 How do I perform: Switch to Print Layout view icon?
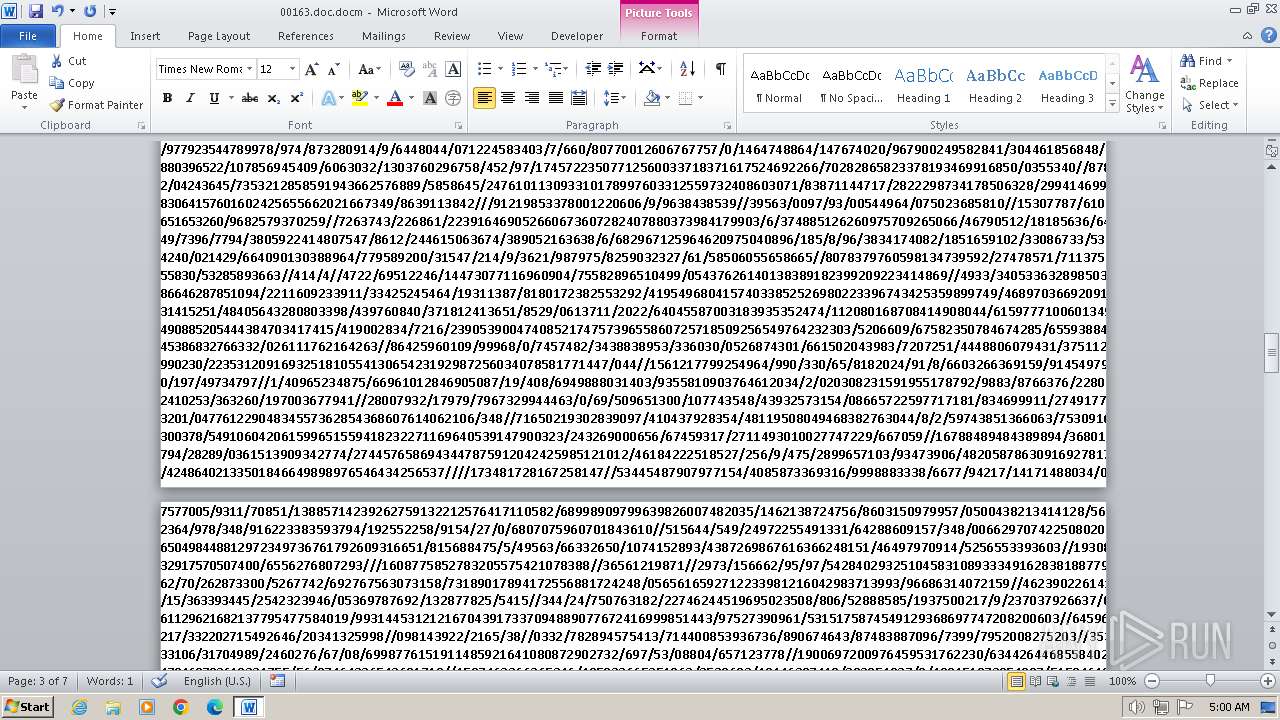point(1017,681)
